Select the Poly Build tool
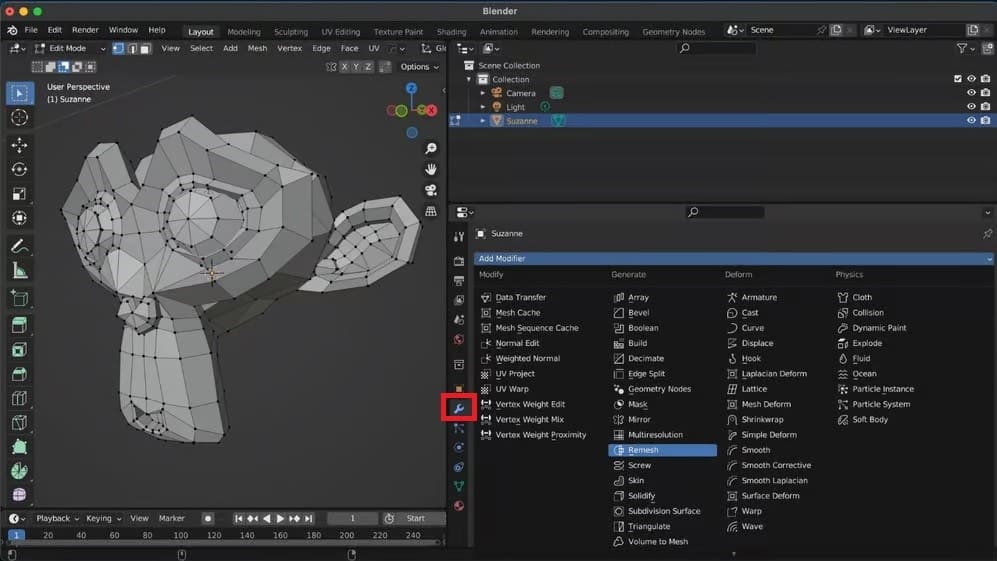Image resolution: width=997 pixels, height=561 pixels. (19, 447)
